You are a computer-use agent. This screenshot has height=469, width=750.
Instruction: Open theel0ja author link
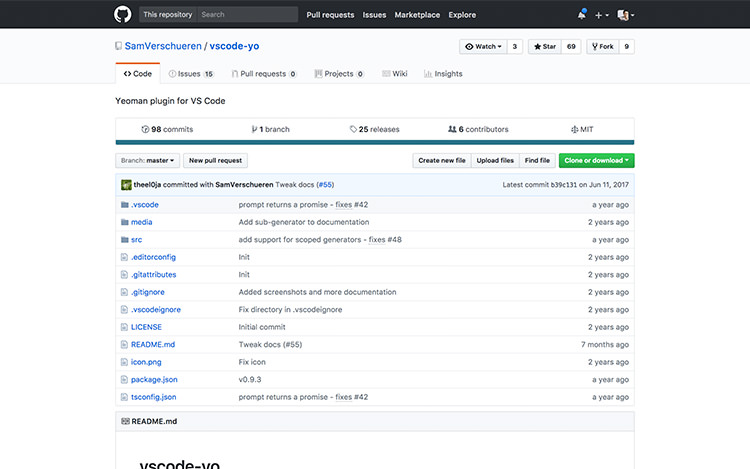(x=147, y=185)
